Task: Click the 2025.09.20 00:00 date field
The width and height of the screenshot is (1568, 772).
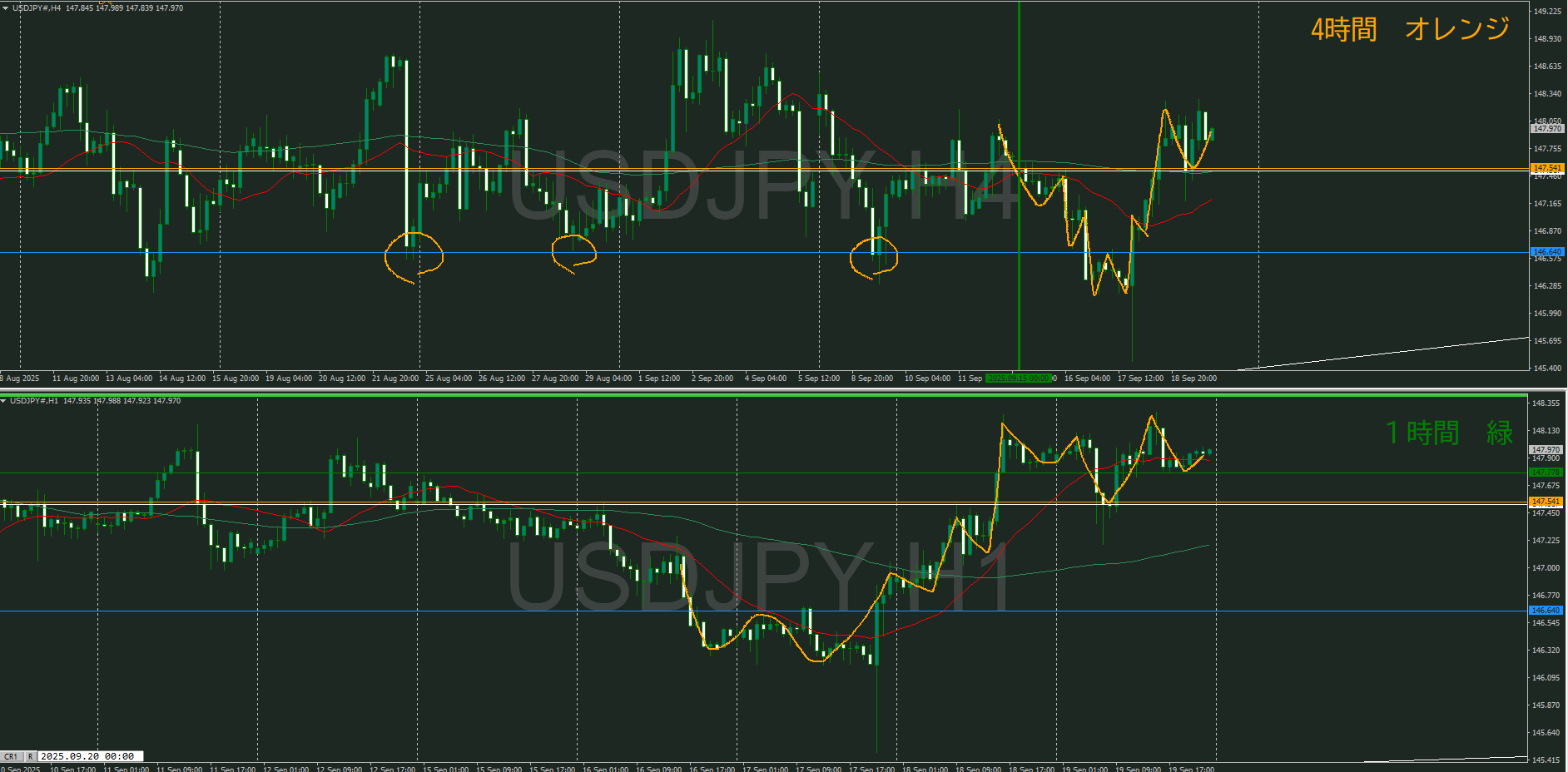Action: pyautogui.click(x=87, y=756)
